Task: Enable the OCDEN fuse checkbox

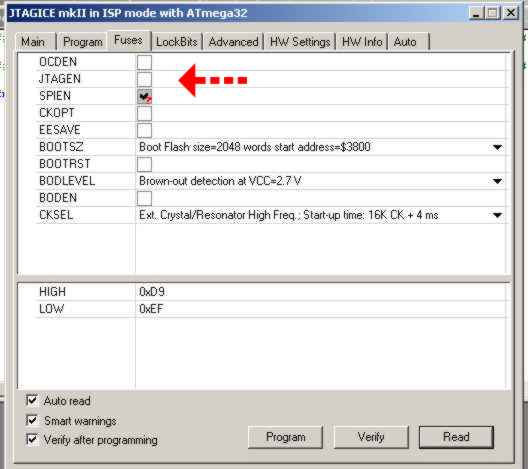Action: (144, 62)
